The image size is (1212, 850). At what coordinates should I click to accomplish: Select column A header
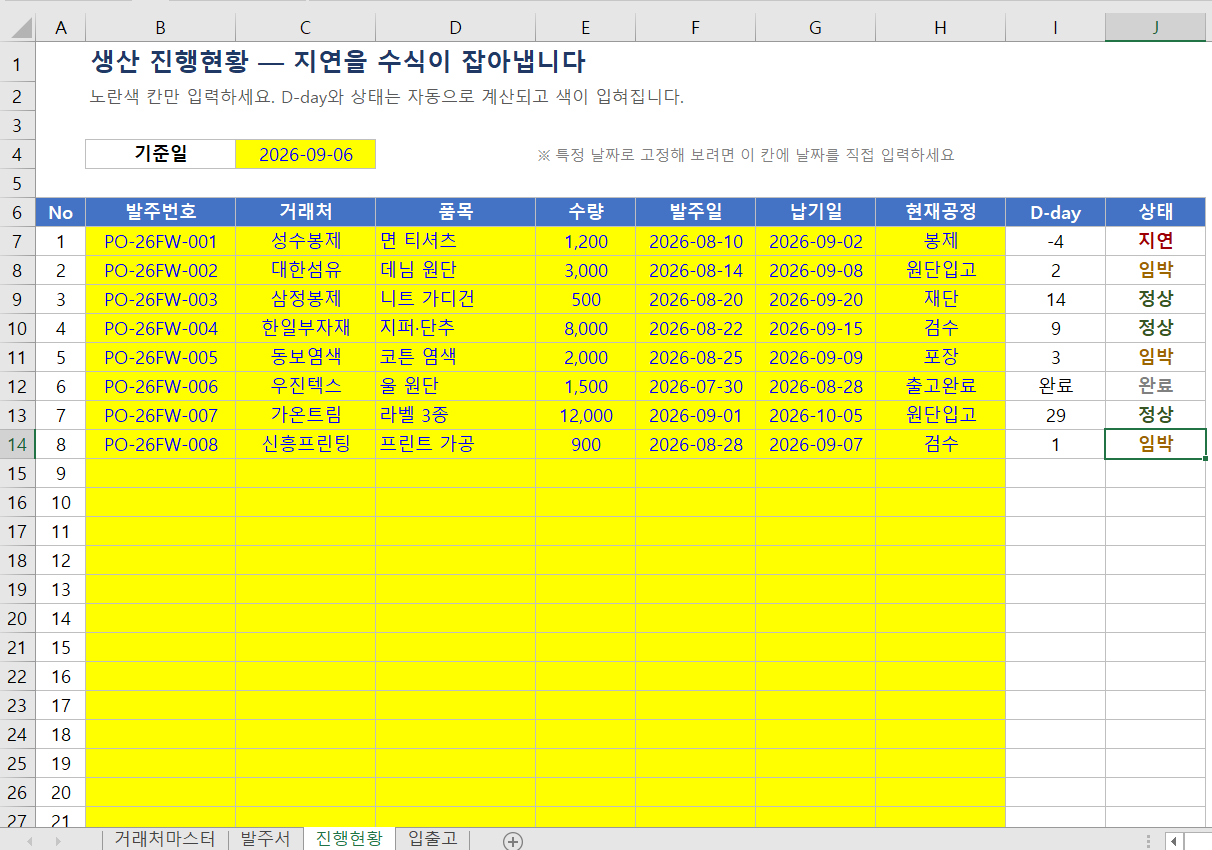(61, 28)
